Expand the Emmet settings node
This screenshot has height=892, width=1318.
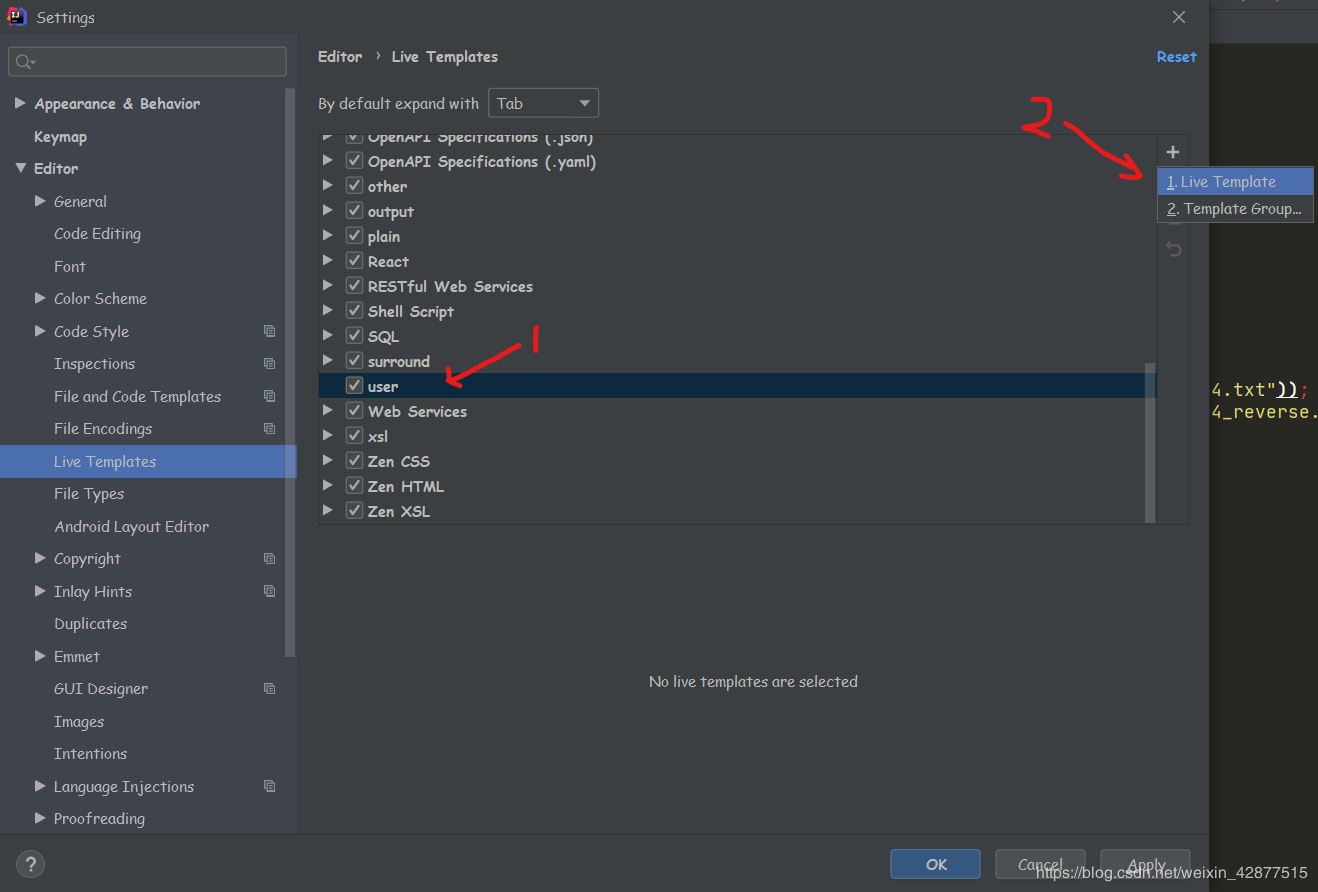(x=40, y=656)
